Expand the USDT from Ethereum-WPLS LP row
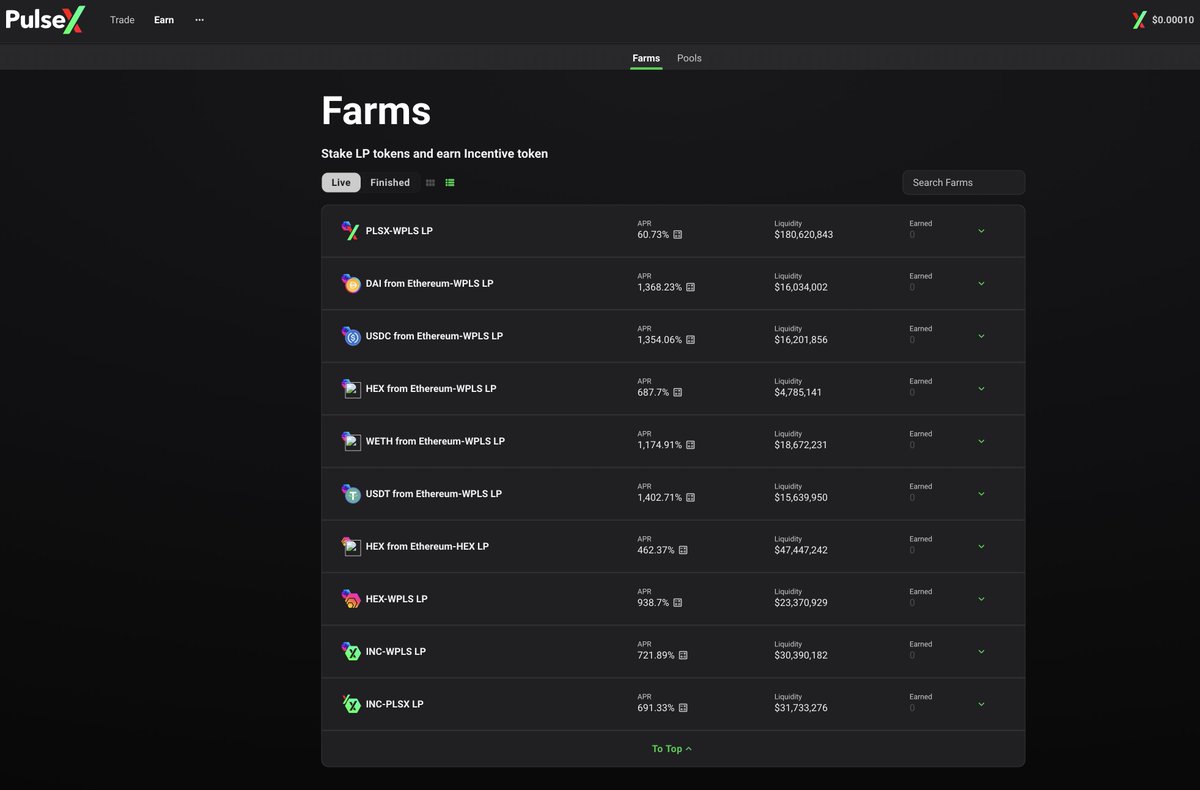The height and width of the screenshot is (790, 1200). 981,494
